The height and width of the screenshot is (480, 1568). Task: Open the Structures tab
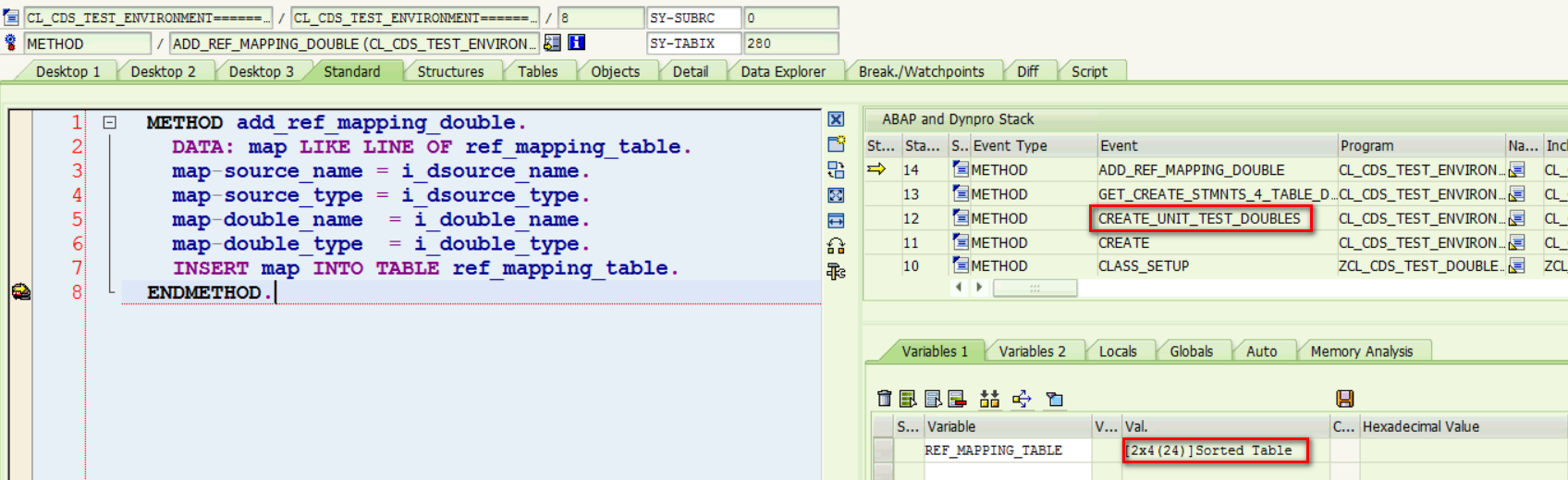click(x=450, y=71)
